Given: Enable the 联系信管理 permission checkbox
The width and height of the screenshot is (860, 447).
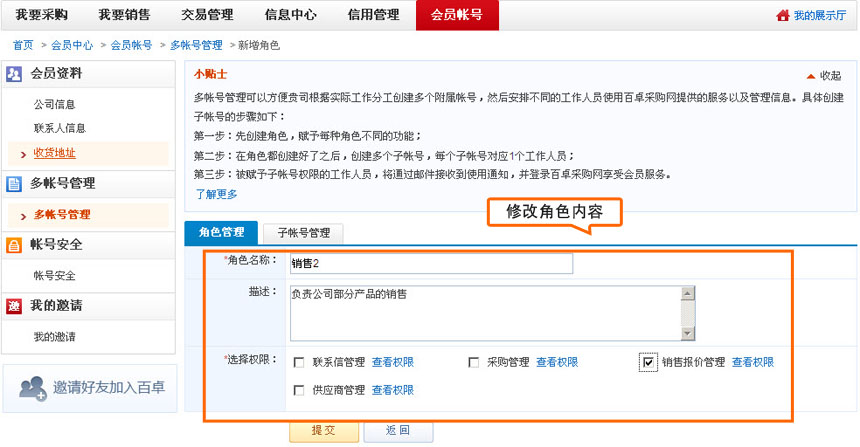Looking at the screenshot, I should tap(299, 362).
